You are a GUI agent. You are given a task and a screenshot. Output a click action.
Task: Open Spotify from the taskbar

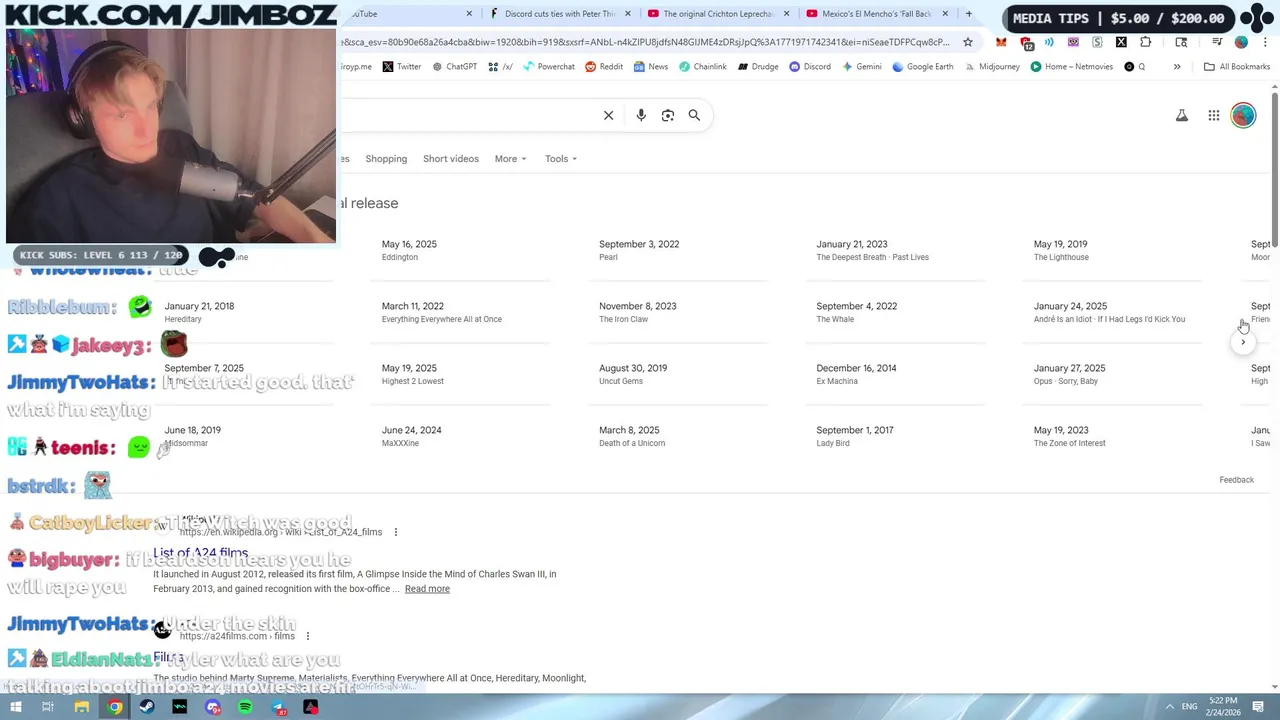pos(245,707)
